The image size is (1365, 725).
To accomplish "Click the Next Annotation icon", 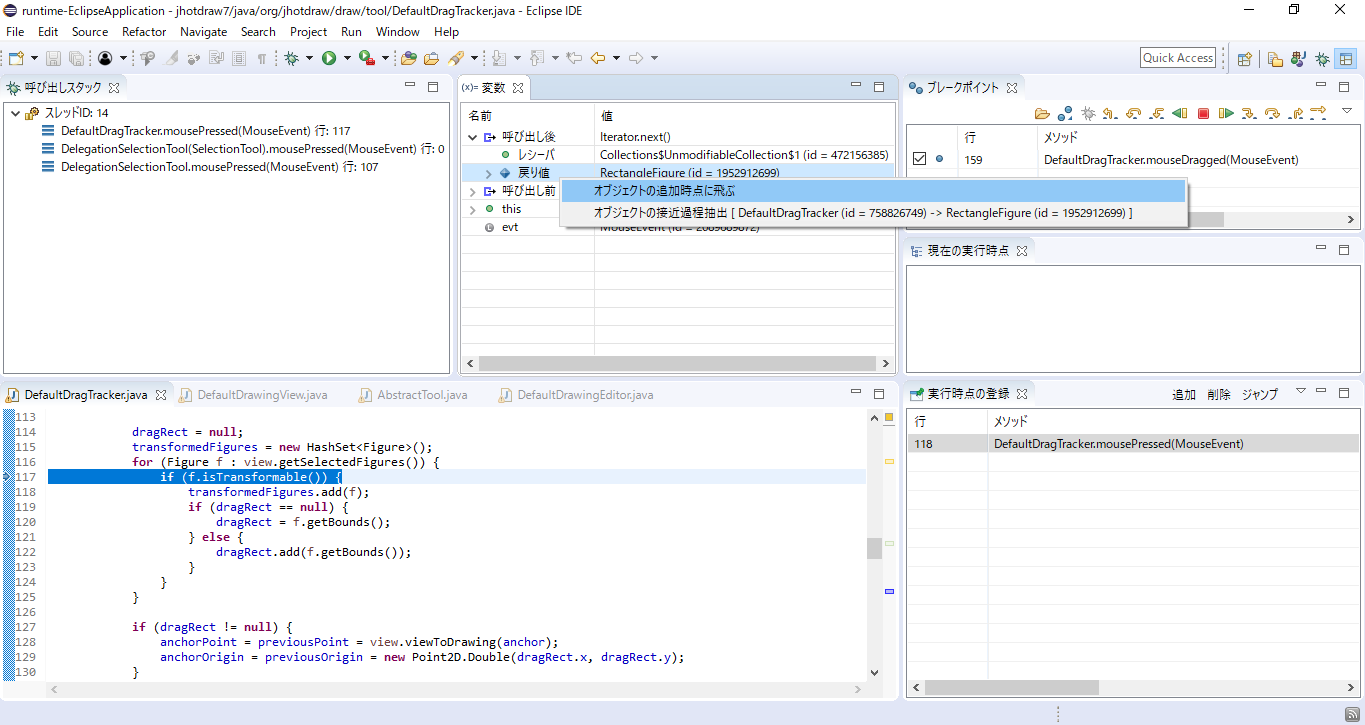I will click(x=499, y=58).
